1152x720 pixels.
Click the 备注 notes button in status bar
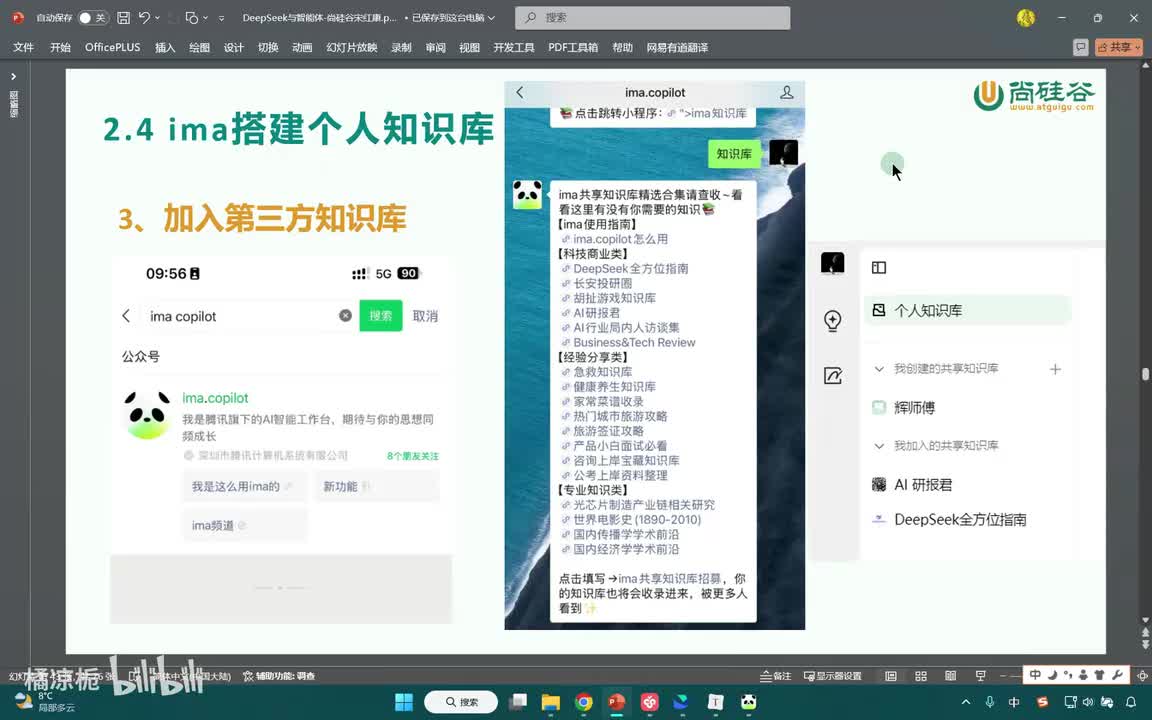(x=776, y=676)
